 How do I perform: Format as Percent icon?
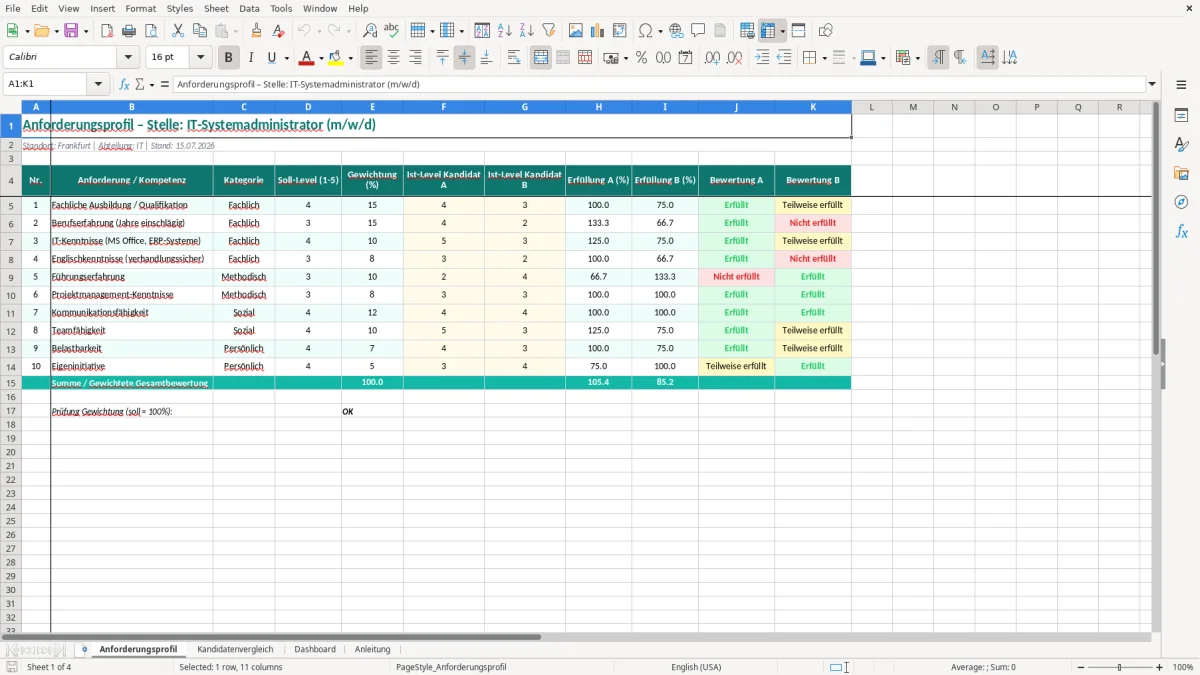point(641,58)
